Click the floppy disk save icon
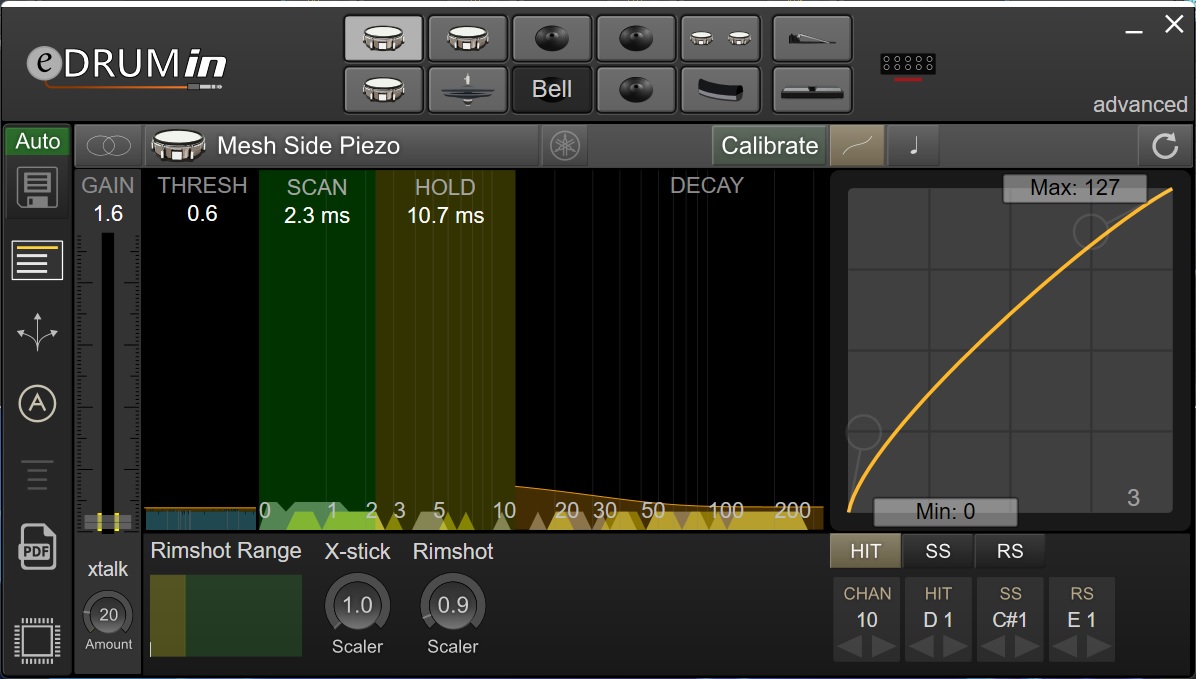Screen dimensions: 1196x679 37,188
